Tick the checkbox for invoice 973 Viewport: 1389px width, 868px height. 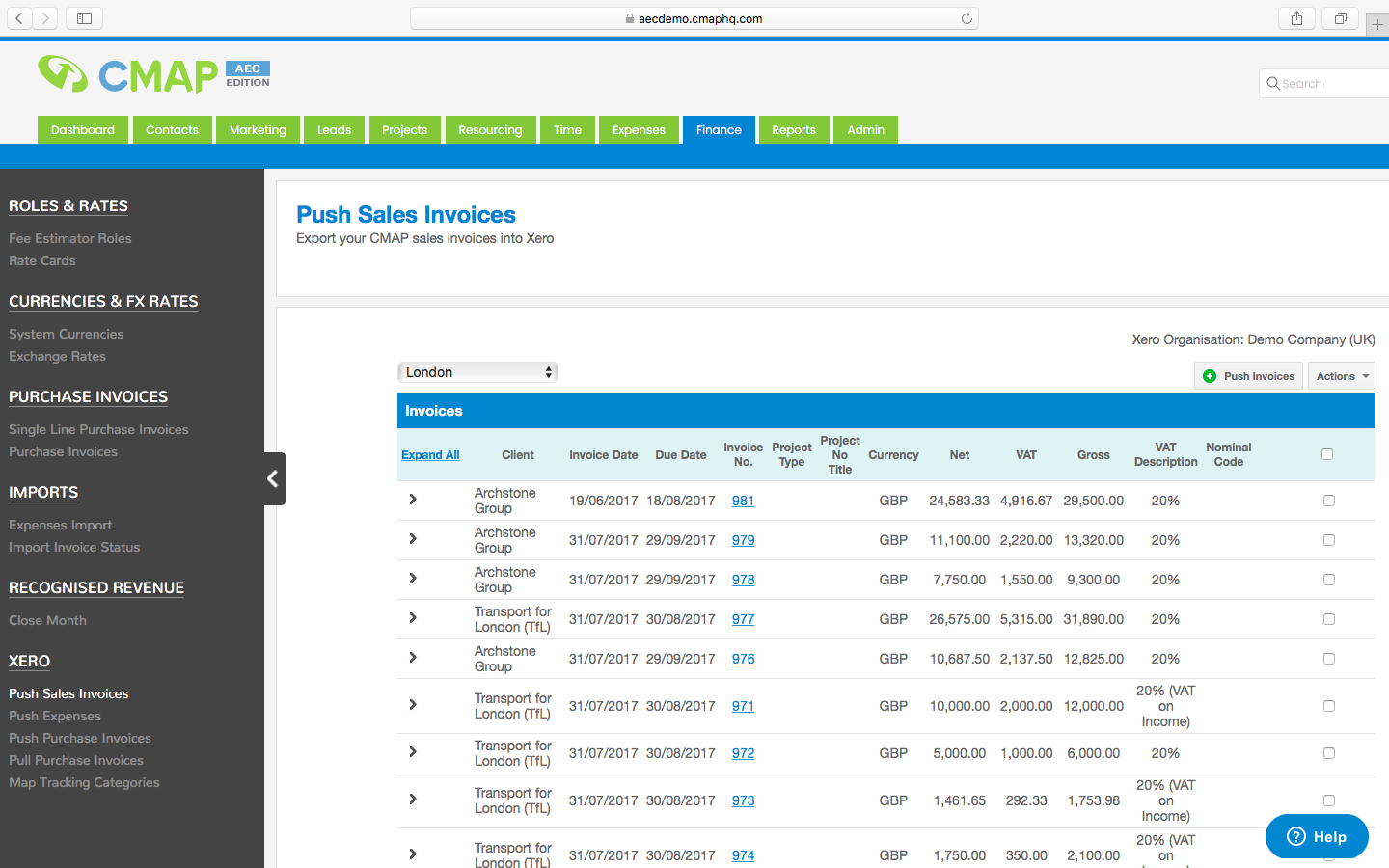pyautogui.click(x=1329, y=800)
